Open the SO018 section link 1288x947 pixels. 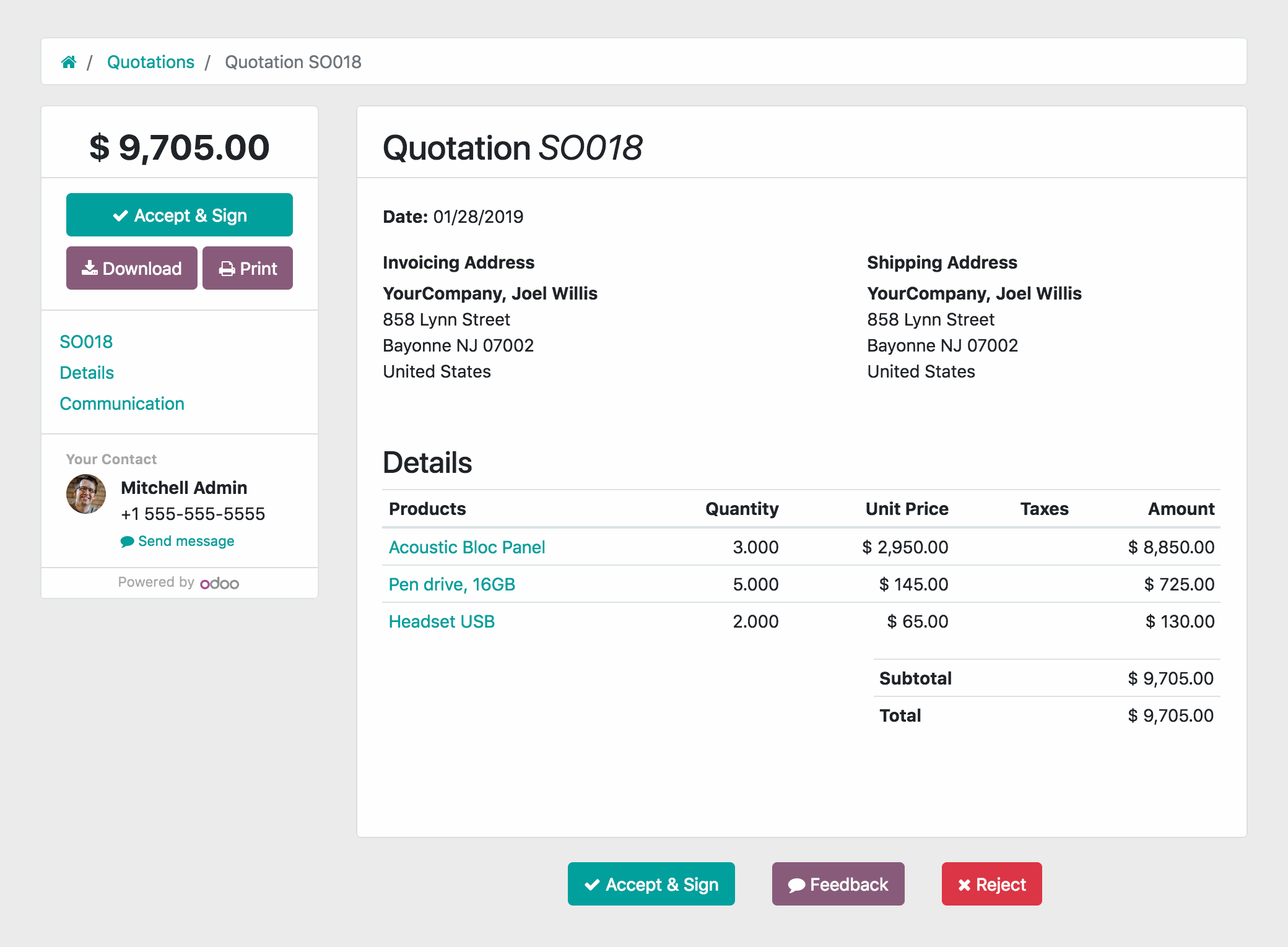[85, 340]
